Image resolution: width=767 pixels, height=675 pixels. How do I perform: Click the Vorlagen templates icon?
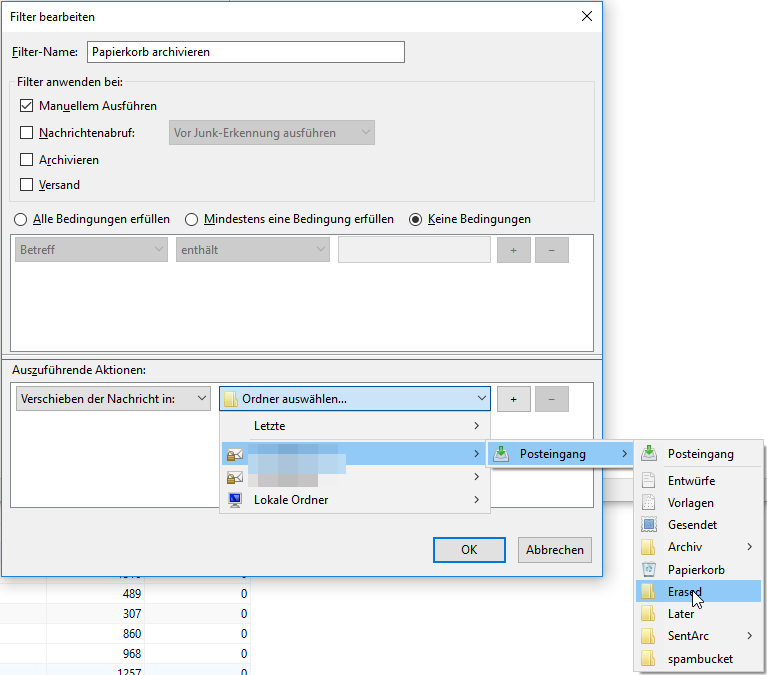pos(648,503)
